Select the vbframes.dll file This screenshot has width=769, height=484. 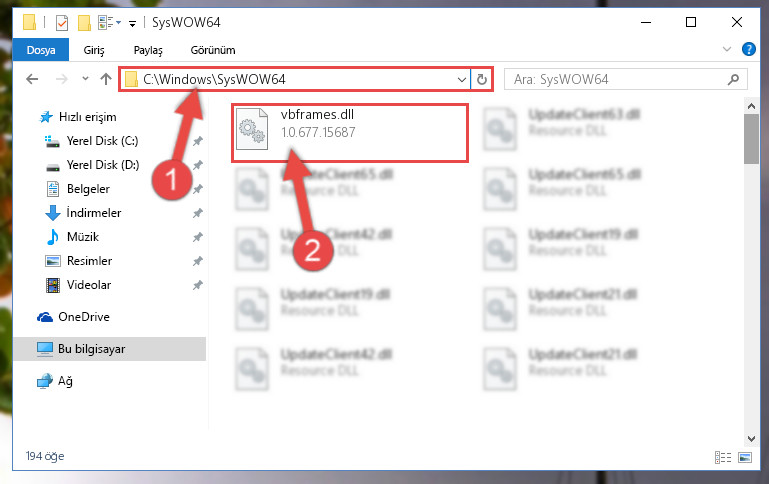(x=350, y=132)
